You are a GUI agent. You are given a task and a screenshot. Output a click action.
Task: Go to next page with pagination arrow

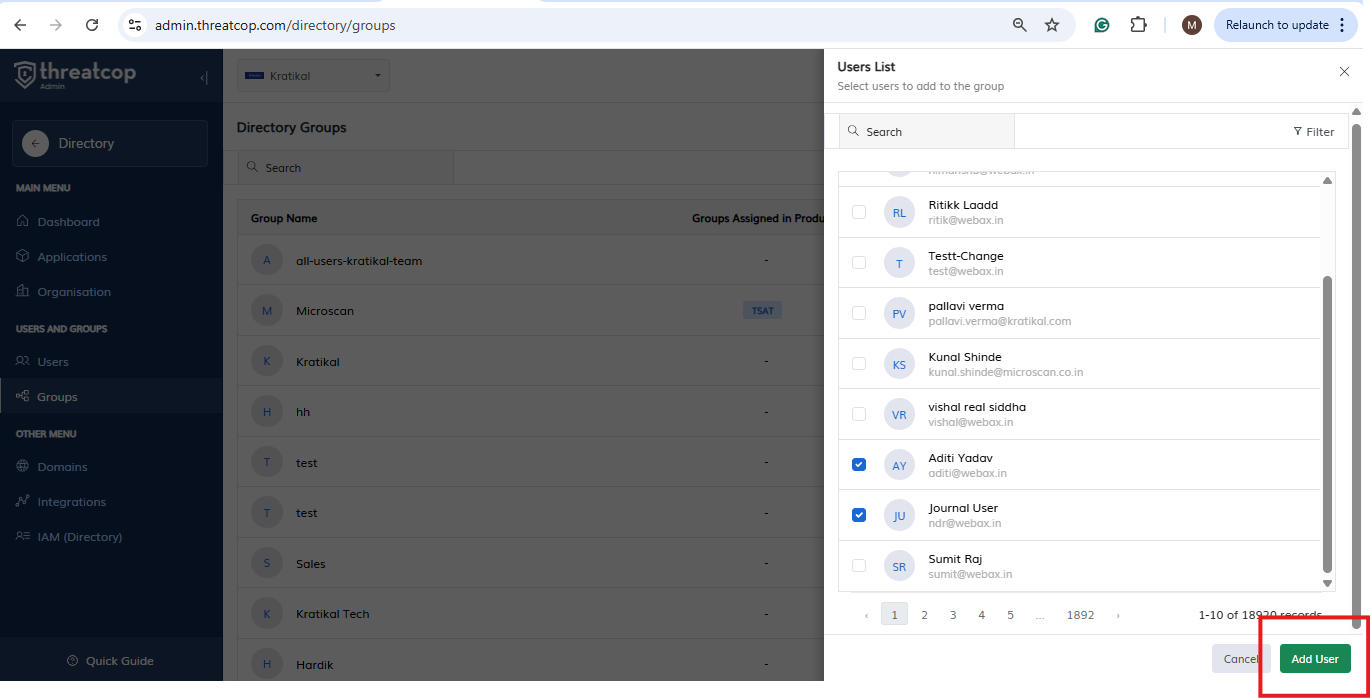coord(1118,616)
